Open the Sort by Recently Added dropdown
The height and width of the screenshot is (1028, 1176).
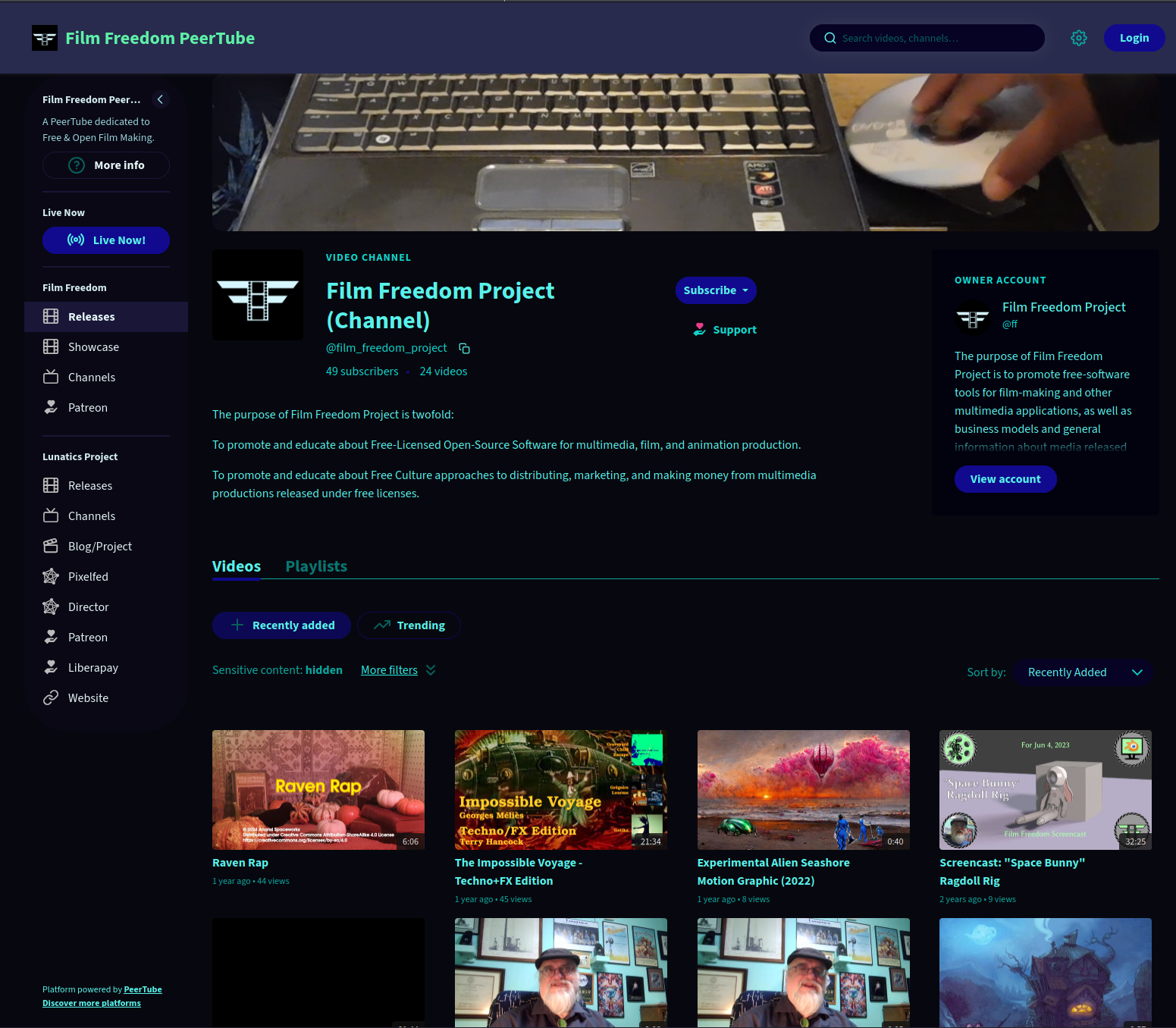click(x=1083, y=672)
